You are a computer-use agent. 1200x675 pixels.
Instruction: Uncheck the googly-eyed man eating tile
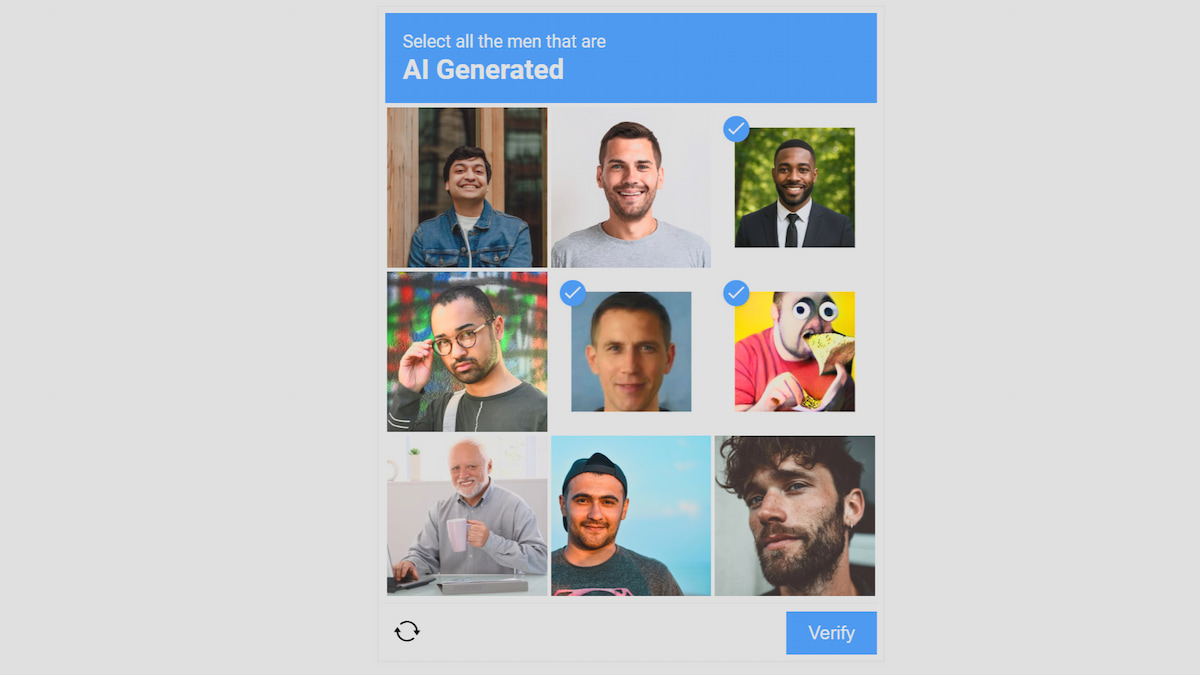point(794,351)
